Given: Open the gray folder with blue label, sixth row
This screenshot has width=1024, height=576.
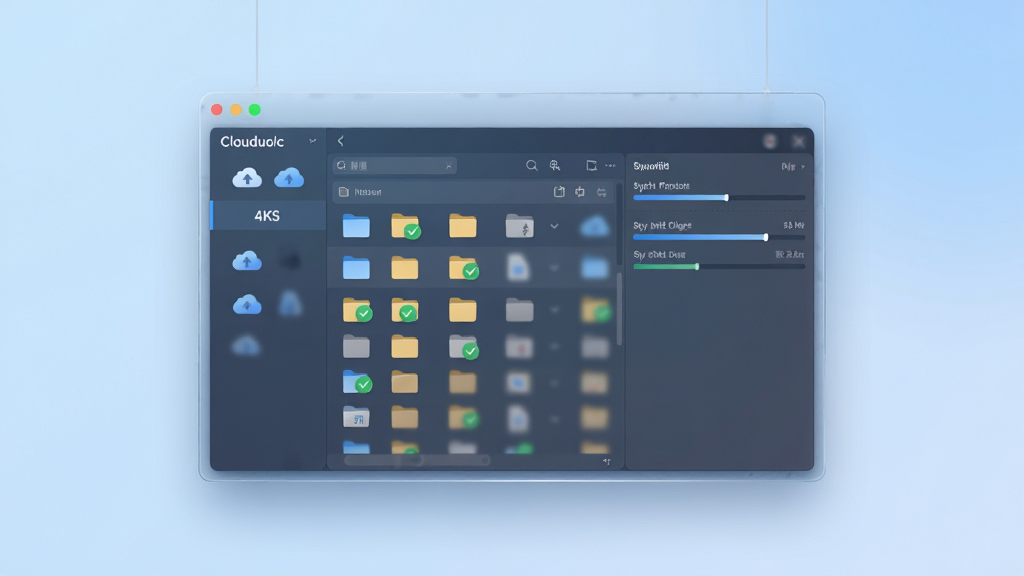Looking at the screenshot, I should click(356, 417).
